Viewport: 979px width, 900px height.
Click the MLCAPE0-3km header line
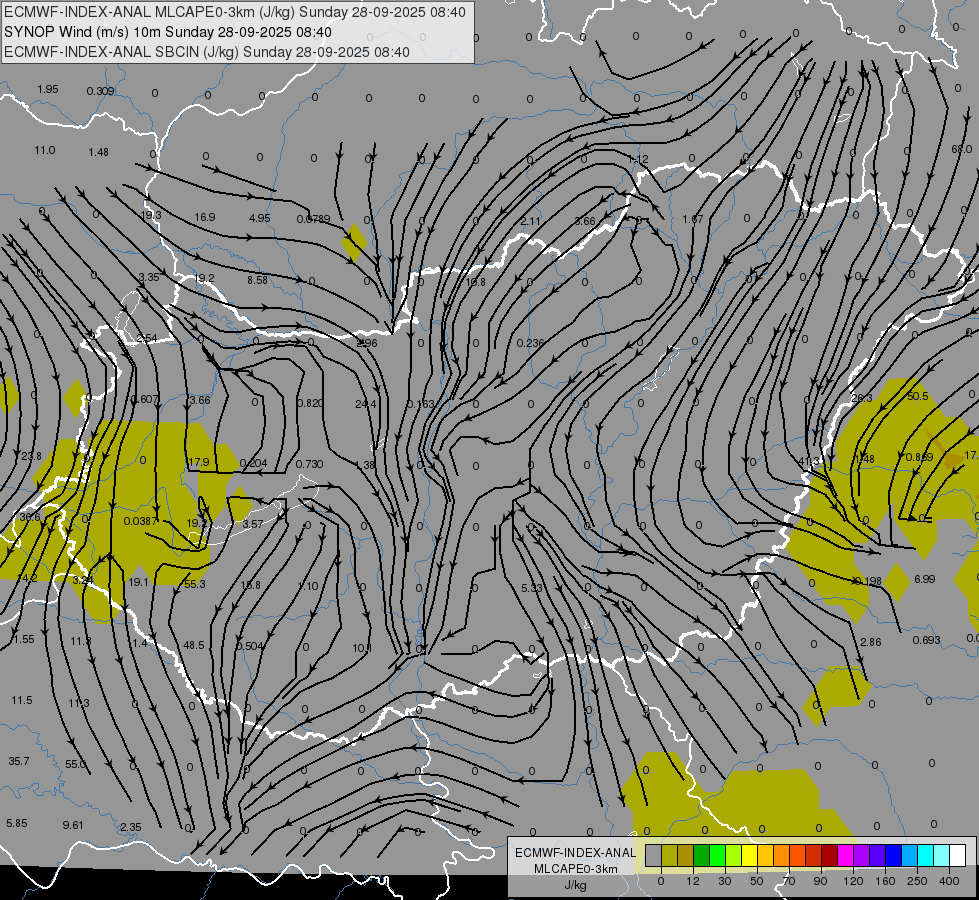click(235, 12)
